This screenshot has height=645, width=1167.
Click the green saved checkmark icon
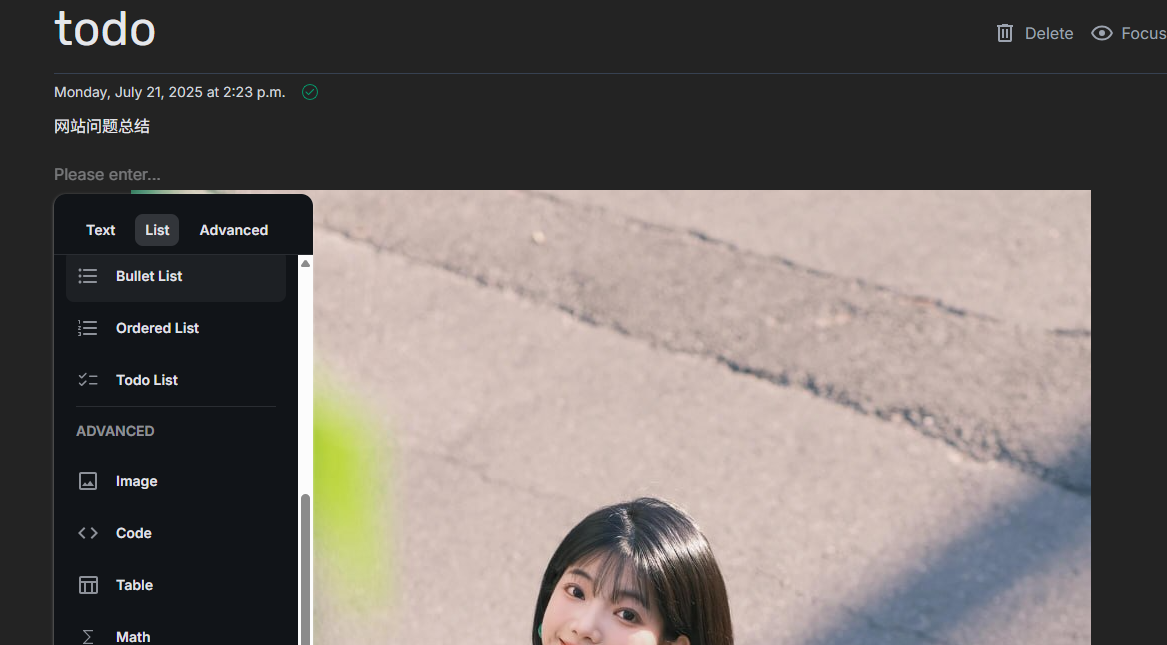pyautogui.click(x=310, y=92)
